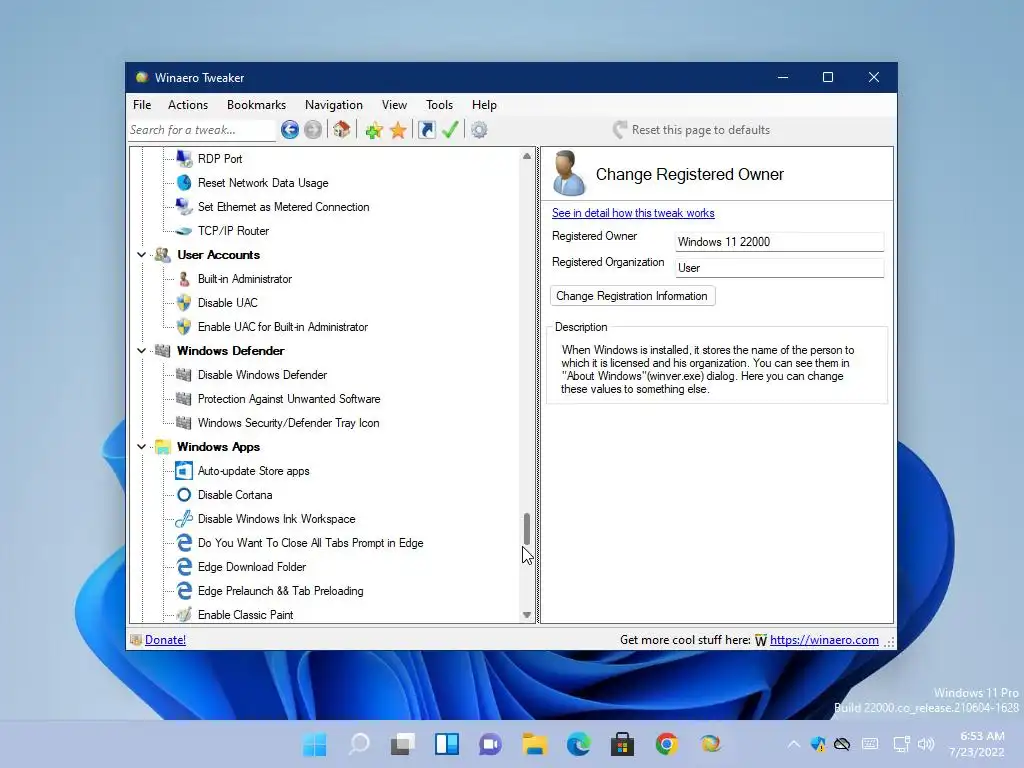Open settings gear icon in toolbar

coord(479,130)
